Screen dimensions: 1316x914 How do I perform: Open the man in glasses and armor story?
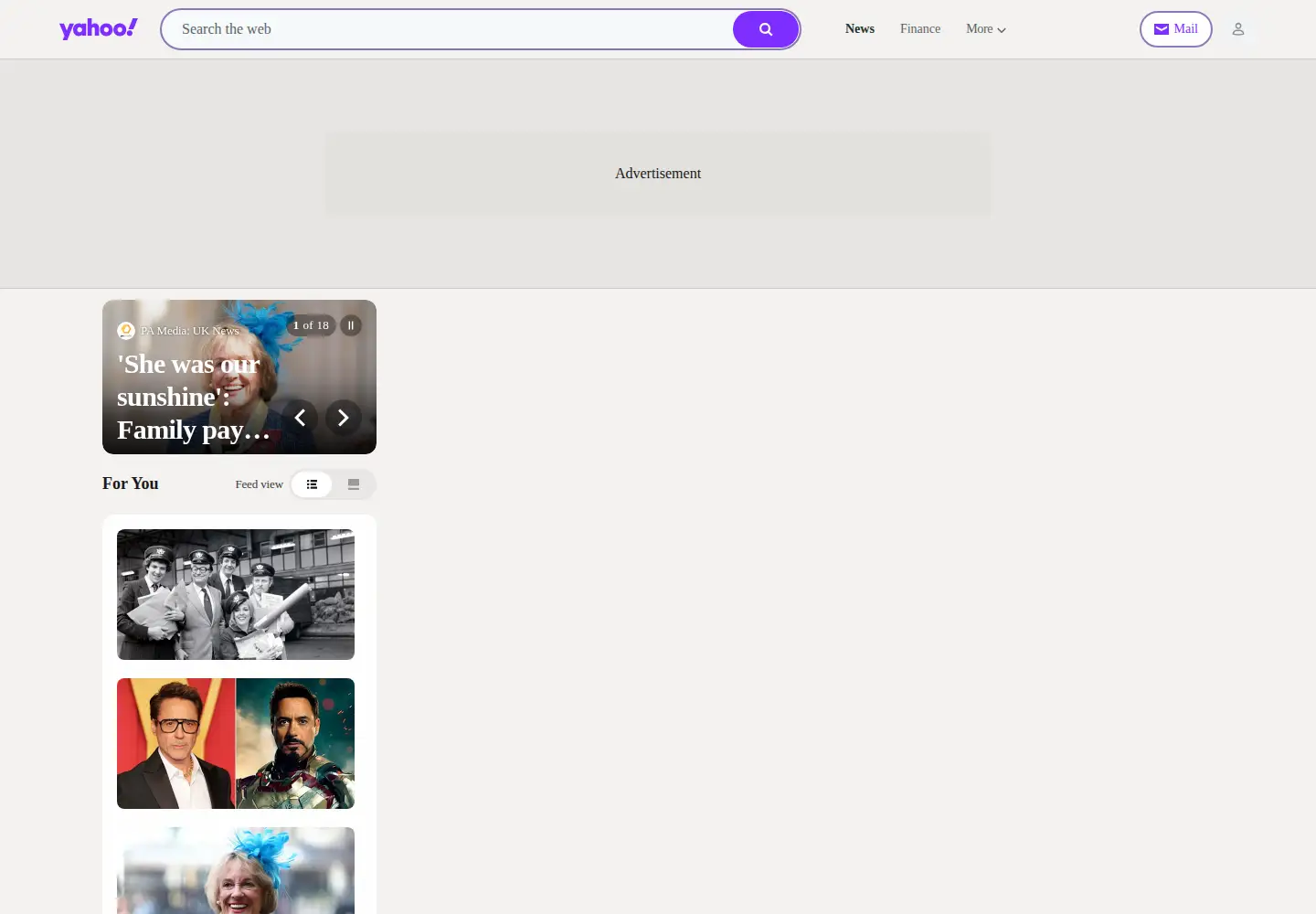(236, 743)
